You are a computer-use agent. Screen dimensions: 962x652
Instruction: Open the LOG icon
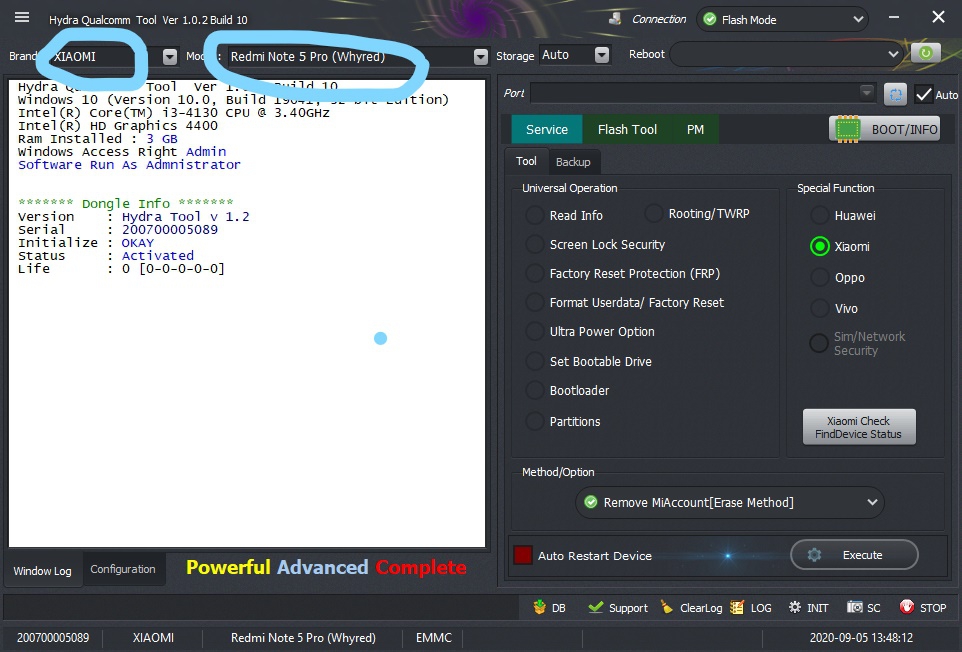[737, 607]
